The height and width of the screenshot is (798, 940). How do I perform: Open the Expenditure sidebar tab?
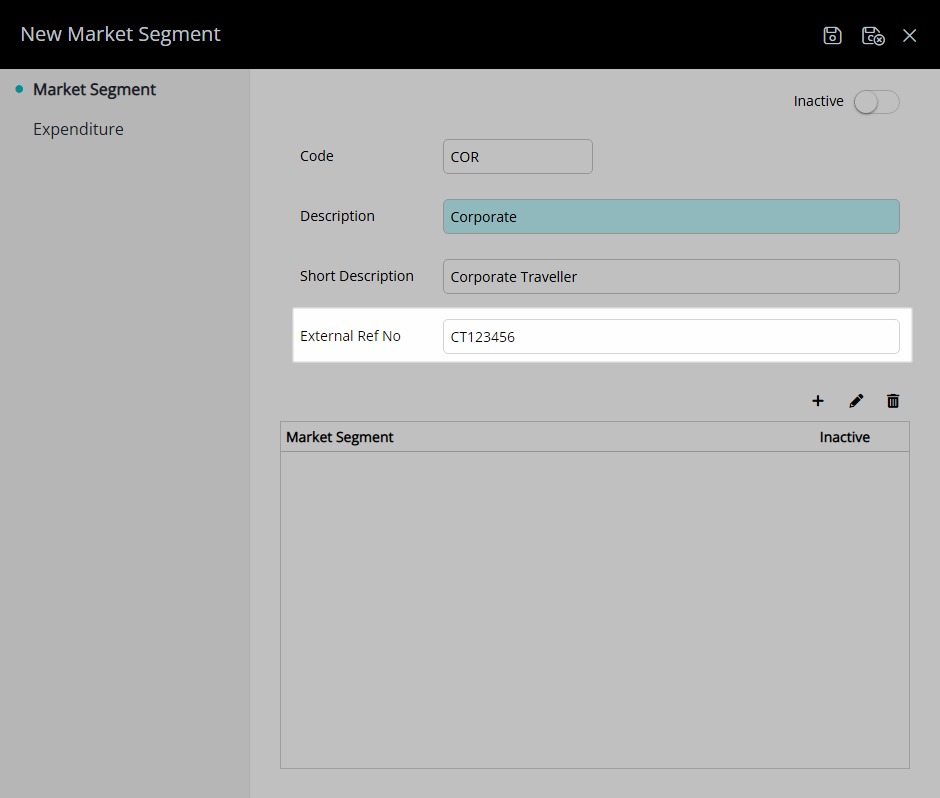[x=79, y=129]
